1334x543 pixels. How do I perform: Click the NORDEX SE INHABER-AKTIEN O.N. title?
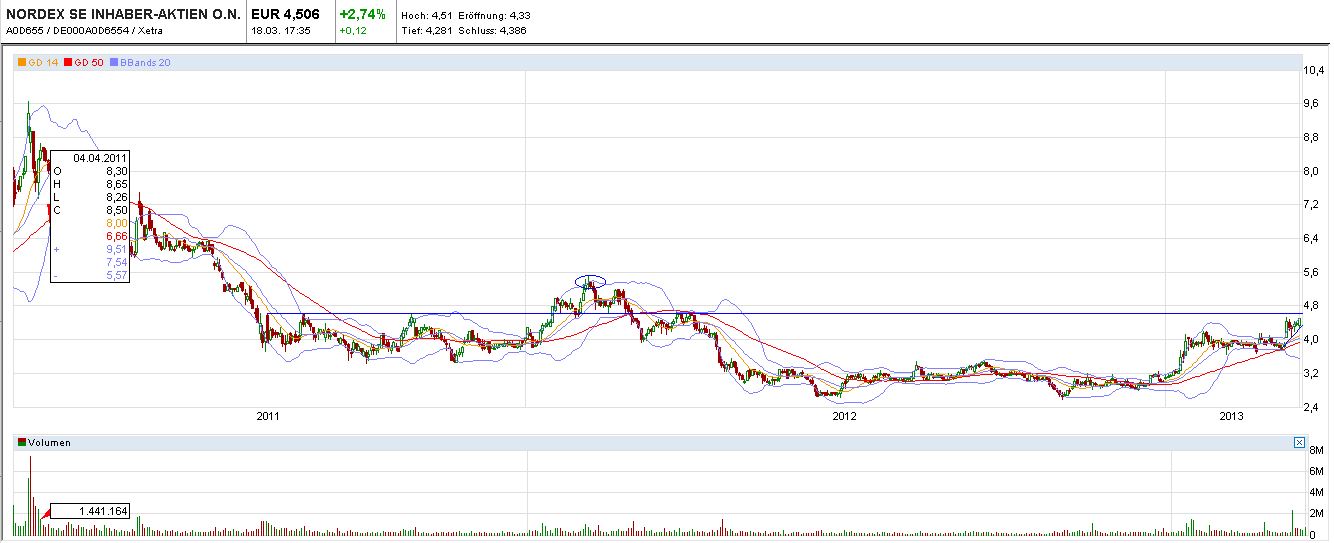pyautogui.click(x=124, y=14)
